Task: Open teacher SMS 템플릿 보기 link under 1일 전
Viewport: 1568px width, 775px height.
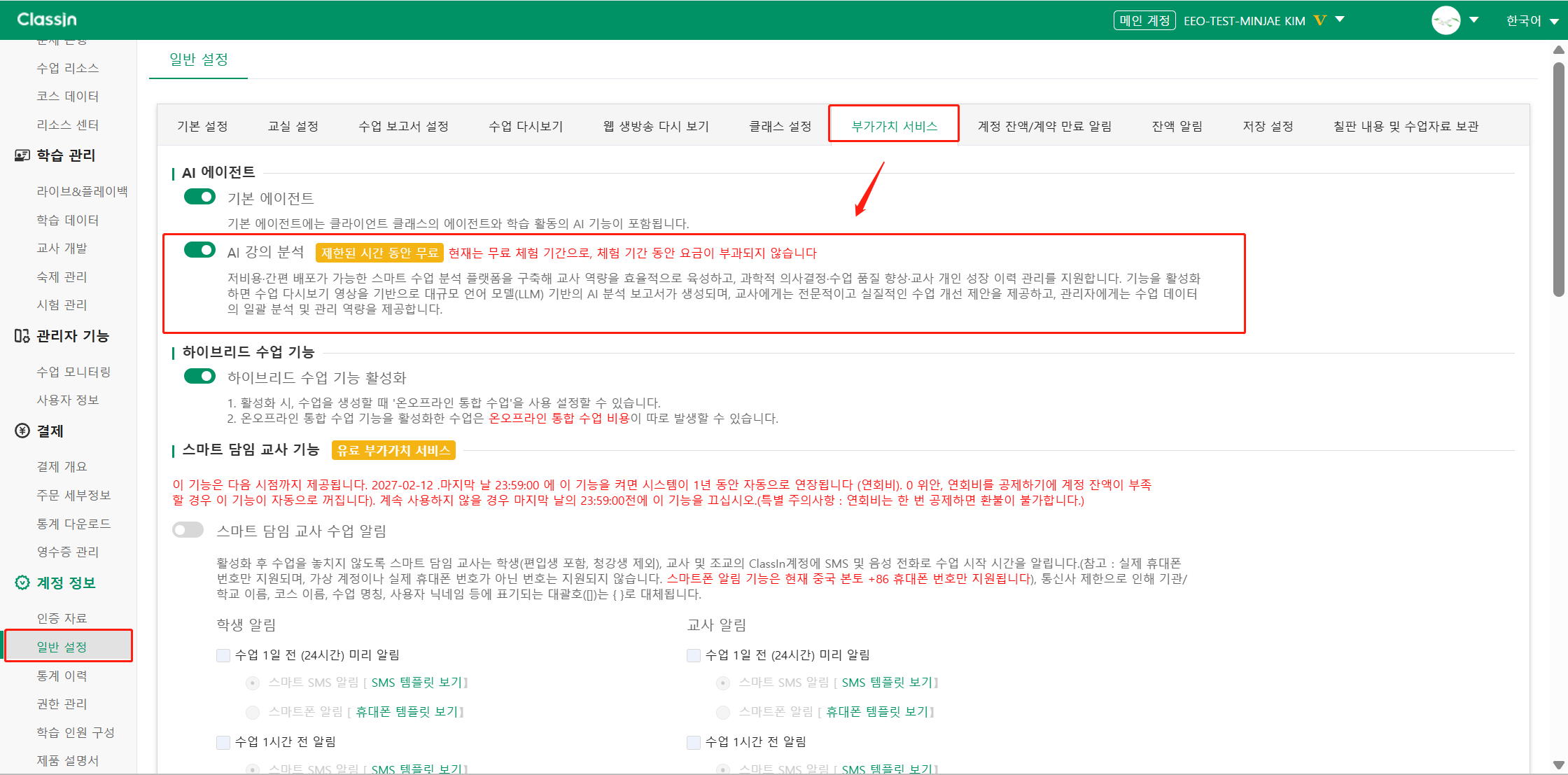Action: click(x=887, y=683)
